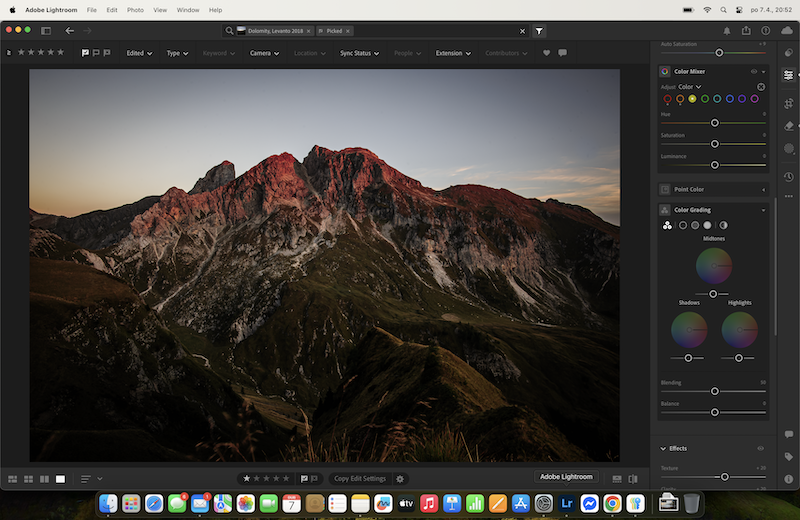Select Color Grading 3-way view
800x520 pixels.
coord(667,225)
